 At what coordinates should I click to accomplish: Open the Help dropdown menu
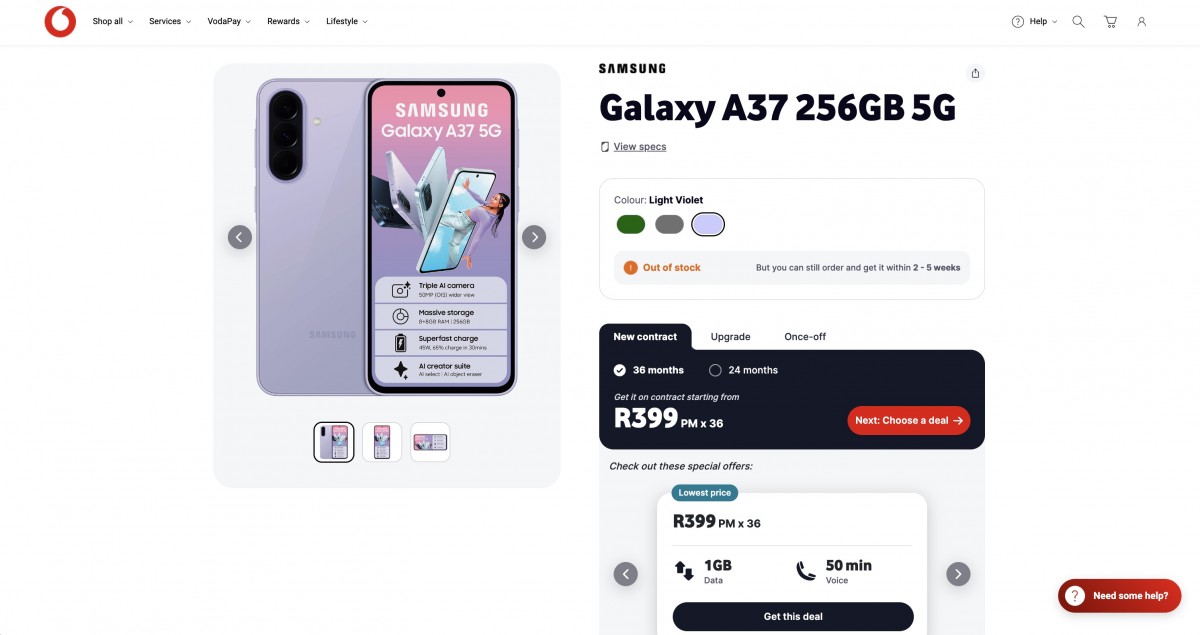point(1034,21)
